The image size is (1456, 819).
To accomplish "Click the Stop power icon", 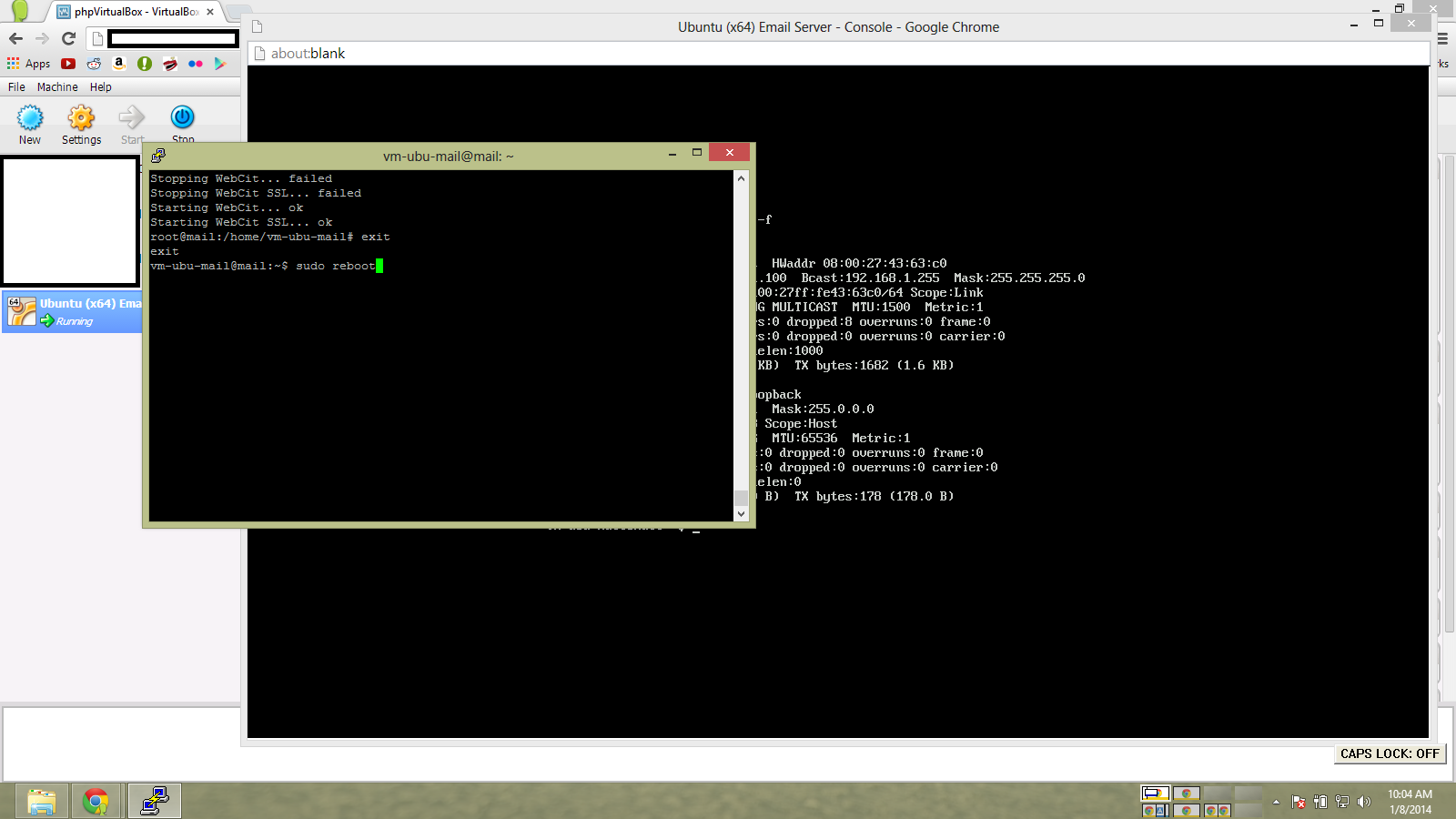I will (182, 117).
